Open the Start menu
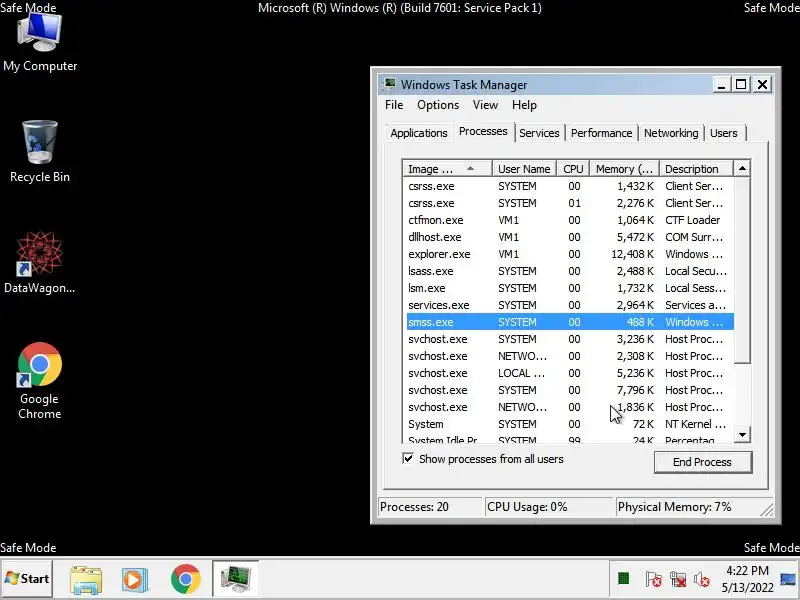The image size is (800, 600). 27,579
